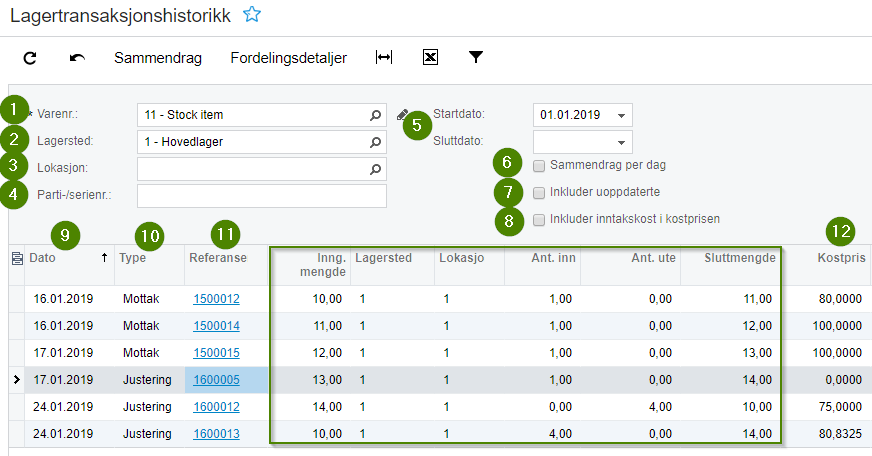Enable Inkluder inntakskost i kostprisen checkbox
This screenshot has width=872, height=456.
(x=538, y=220)
